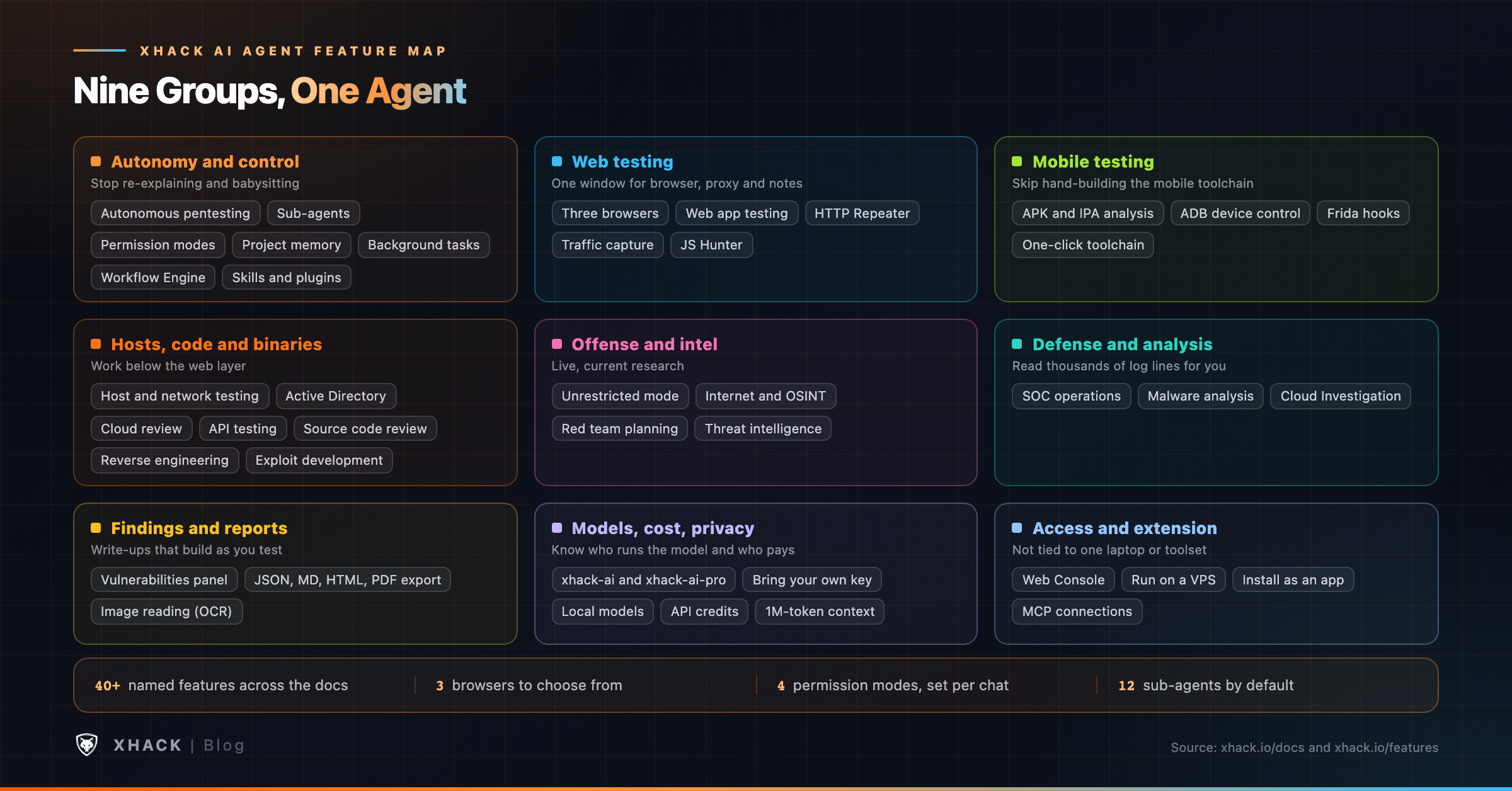Select the Active Directory tag
1512x791 pixels.
tap(336, 396)
